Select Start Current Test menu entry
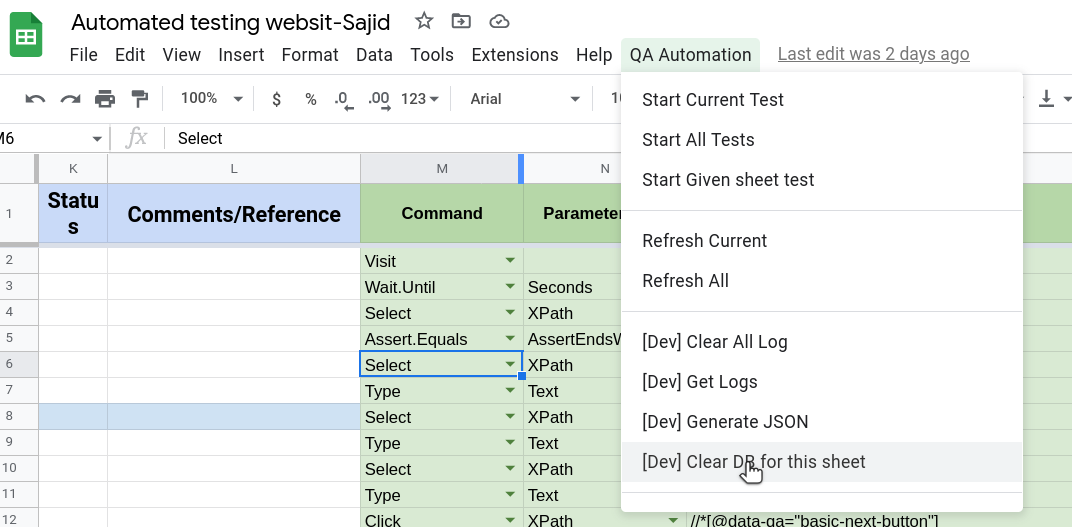This screenshot has width=1072, height=527. [712, 100]
